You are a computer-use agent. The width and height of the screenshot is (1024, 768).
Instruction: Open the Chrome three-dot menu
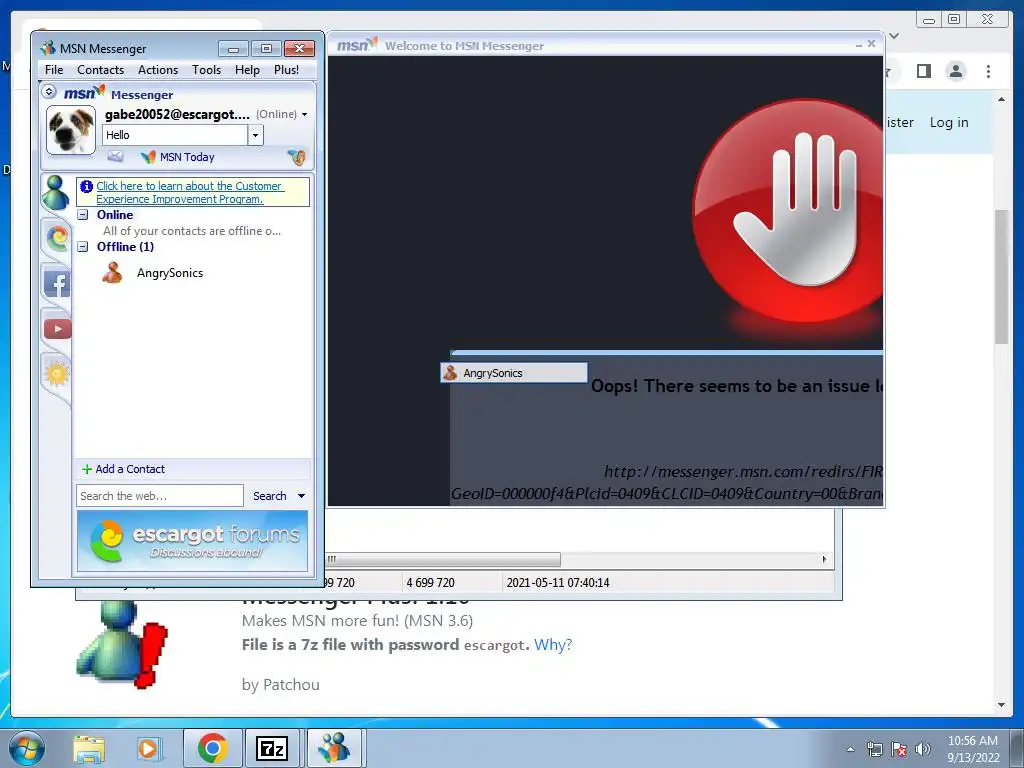[988, 71]
